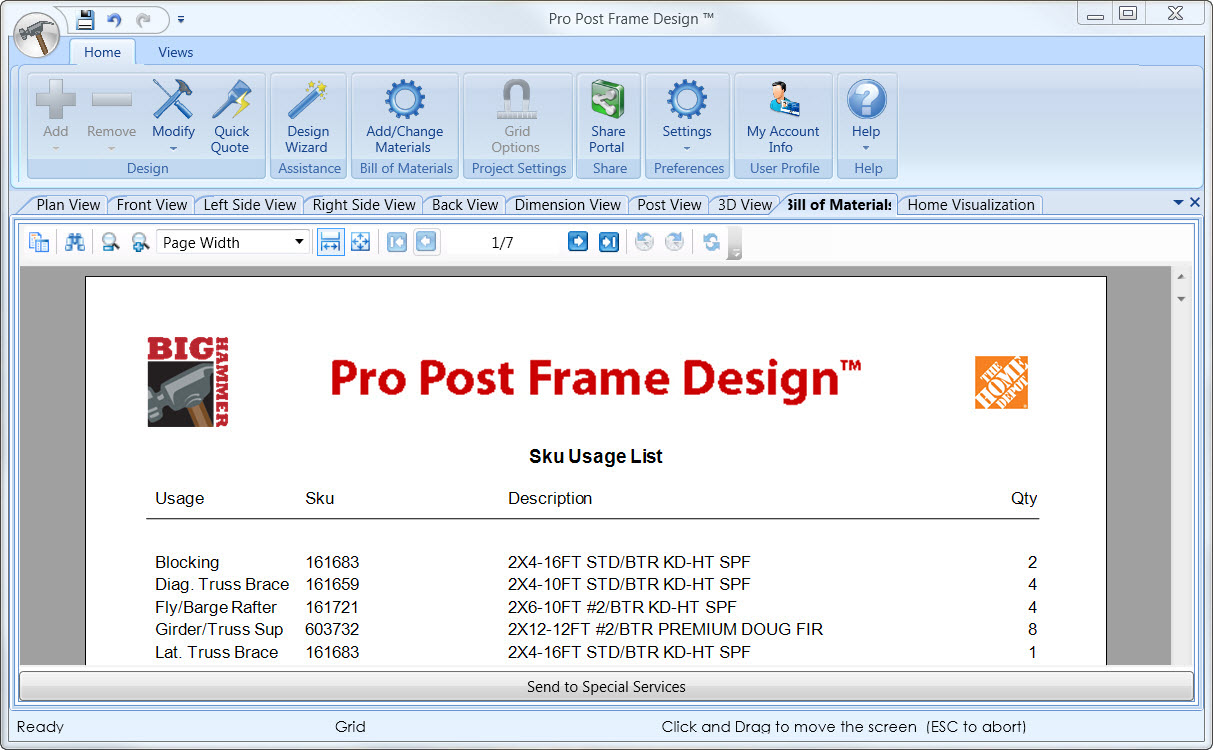Go to next page of report
Screen dimensions: 1213x750
click(578, 242)
